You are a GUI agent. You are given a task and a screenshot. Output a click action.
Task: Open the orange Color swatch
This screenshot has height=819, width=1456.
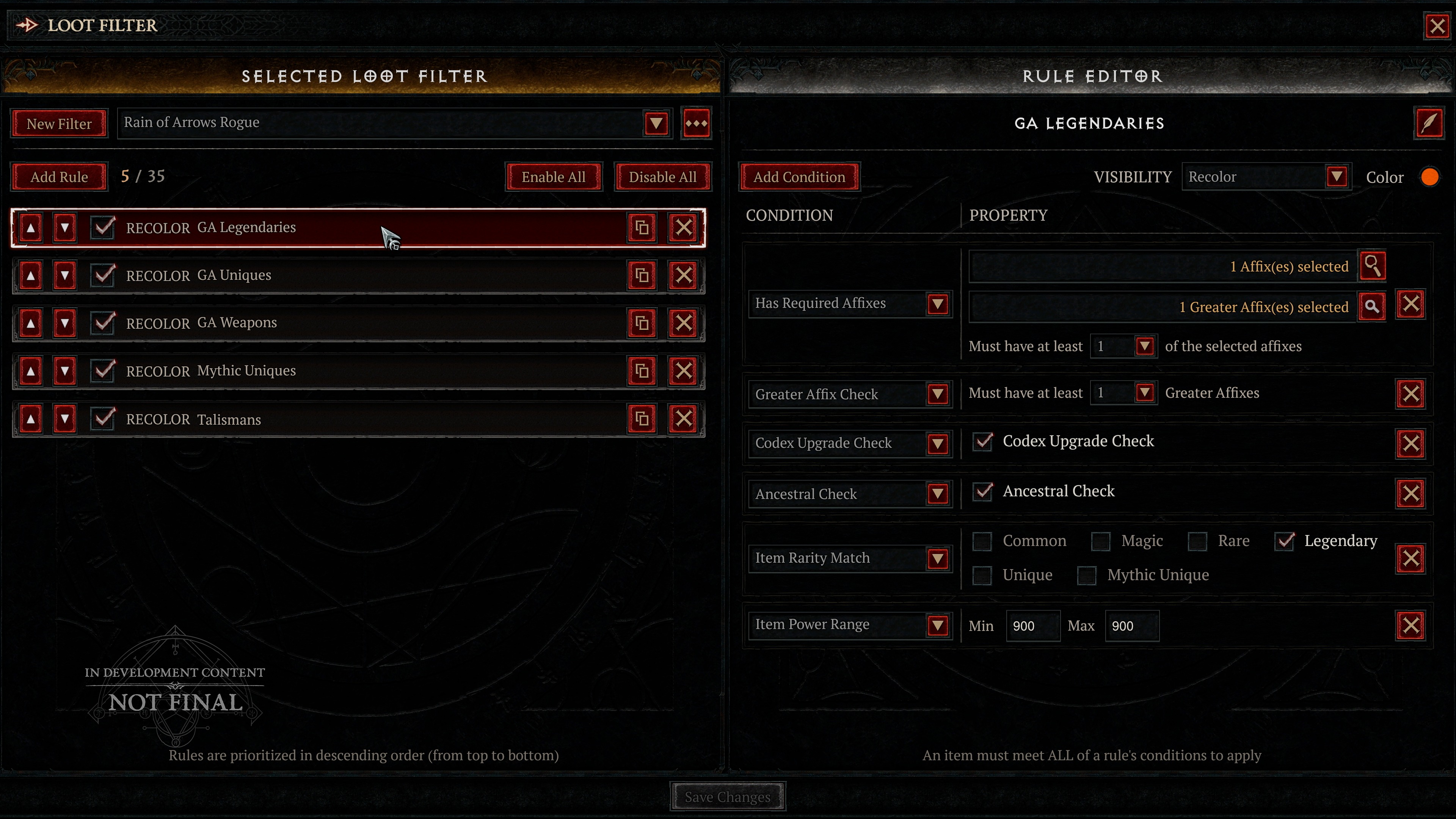pos(1429,177)
